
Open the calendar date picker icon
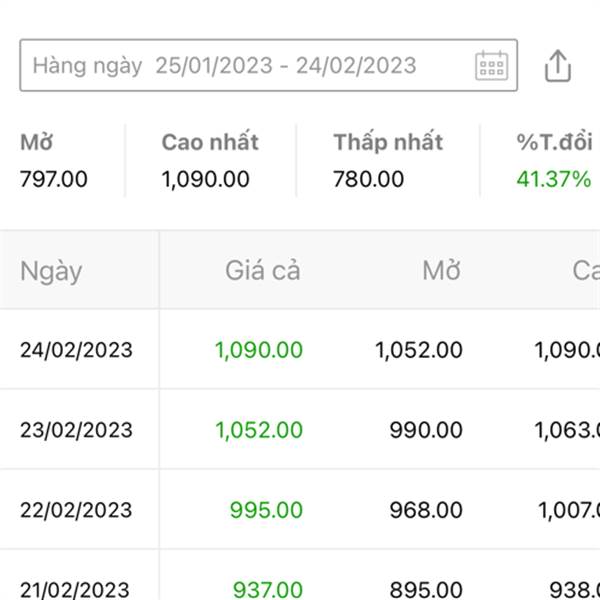[x=491, y=66]
